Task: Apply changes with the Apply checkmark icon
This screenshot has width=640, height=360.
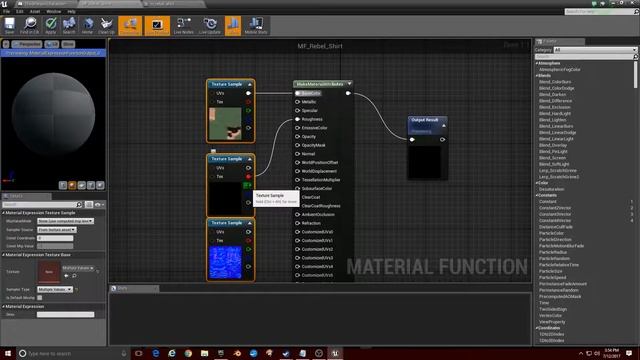Action: 51,26
